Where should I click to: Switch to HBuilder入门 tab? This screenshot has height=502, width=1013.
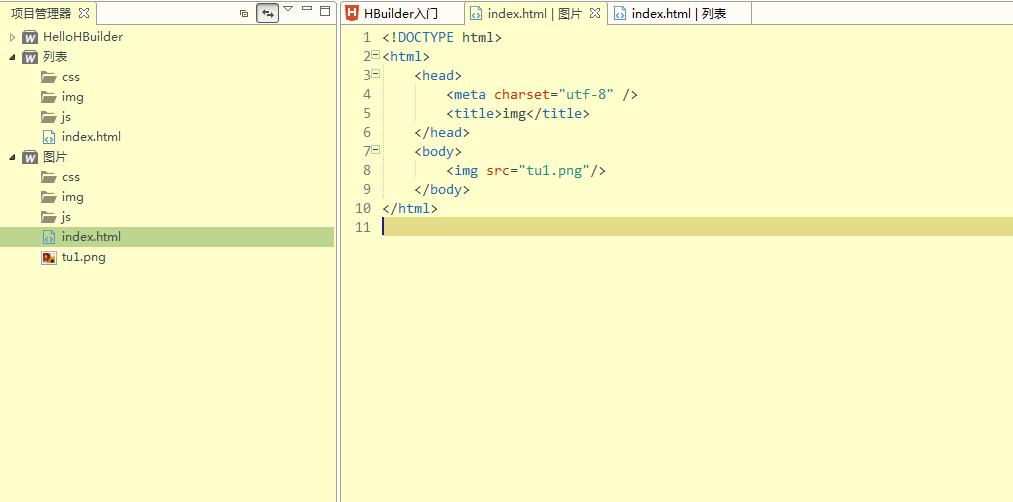tap(401, 14)
